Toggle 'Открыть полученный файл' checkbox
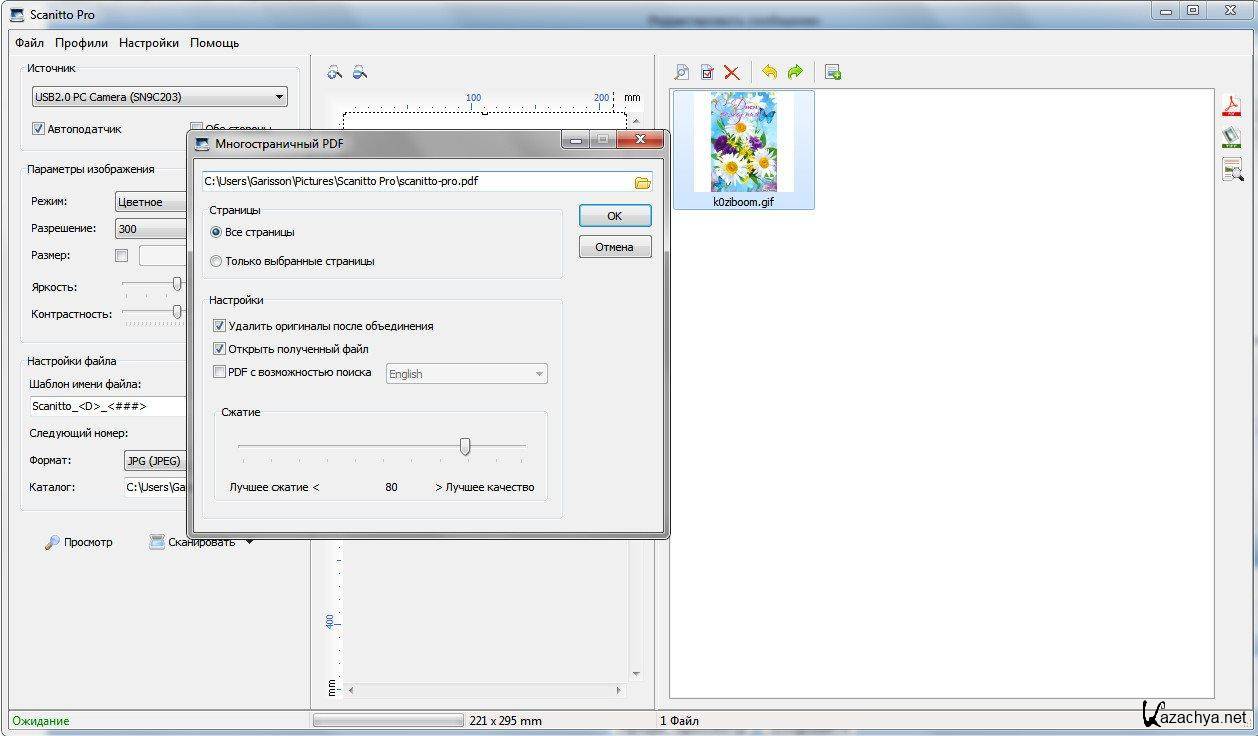The width and height of the screenshot is (1258, 736). click(x=220, y=349)
